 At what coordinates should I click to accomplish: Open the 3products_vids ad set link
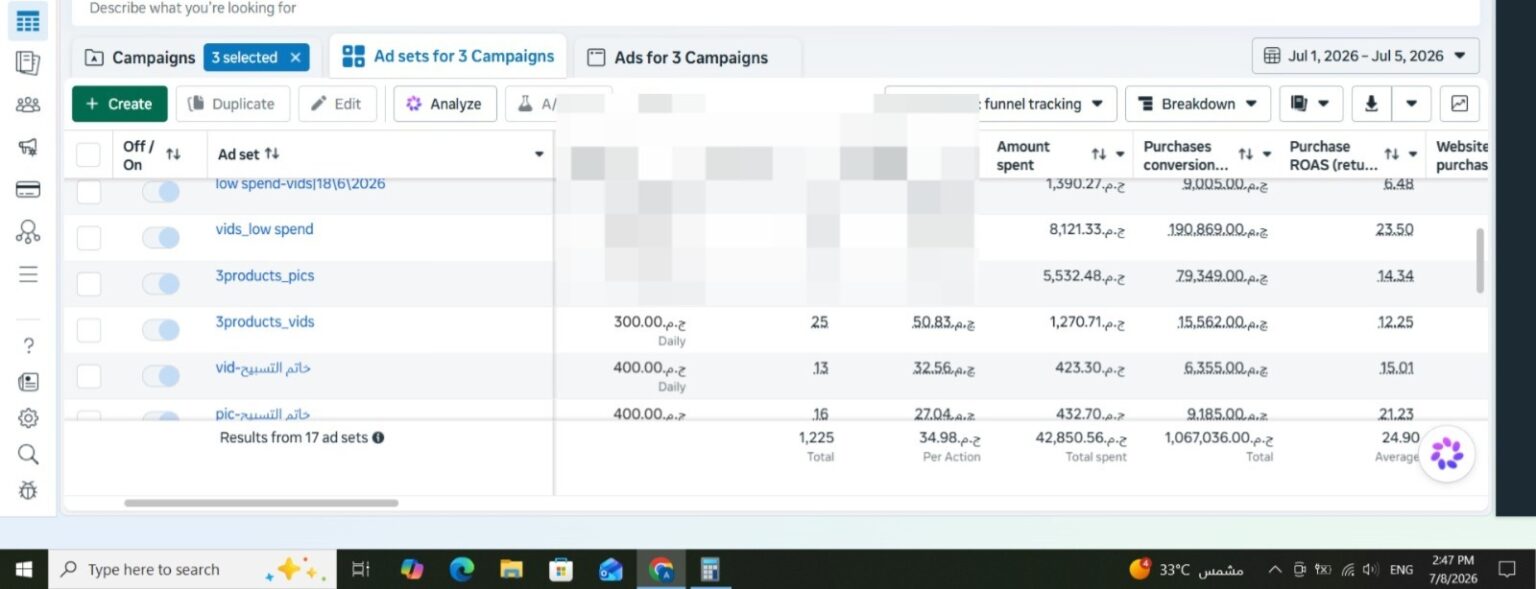point(265,322)
